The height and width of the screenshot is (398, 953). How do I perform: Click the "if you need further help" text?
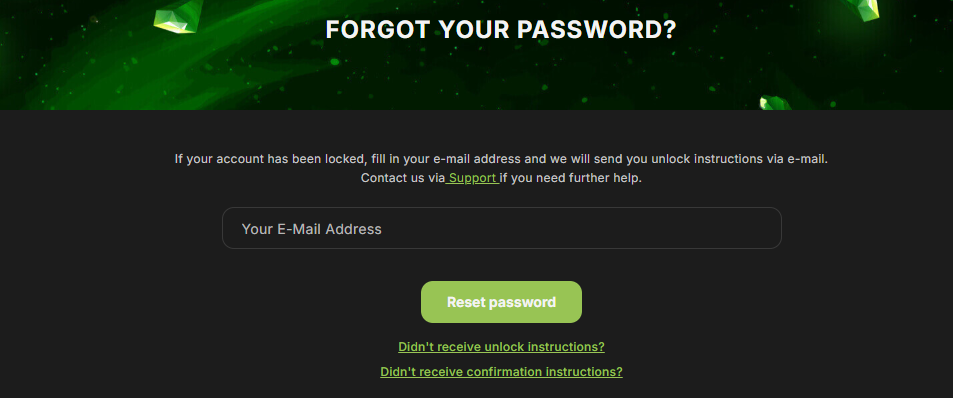point(571,179)
